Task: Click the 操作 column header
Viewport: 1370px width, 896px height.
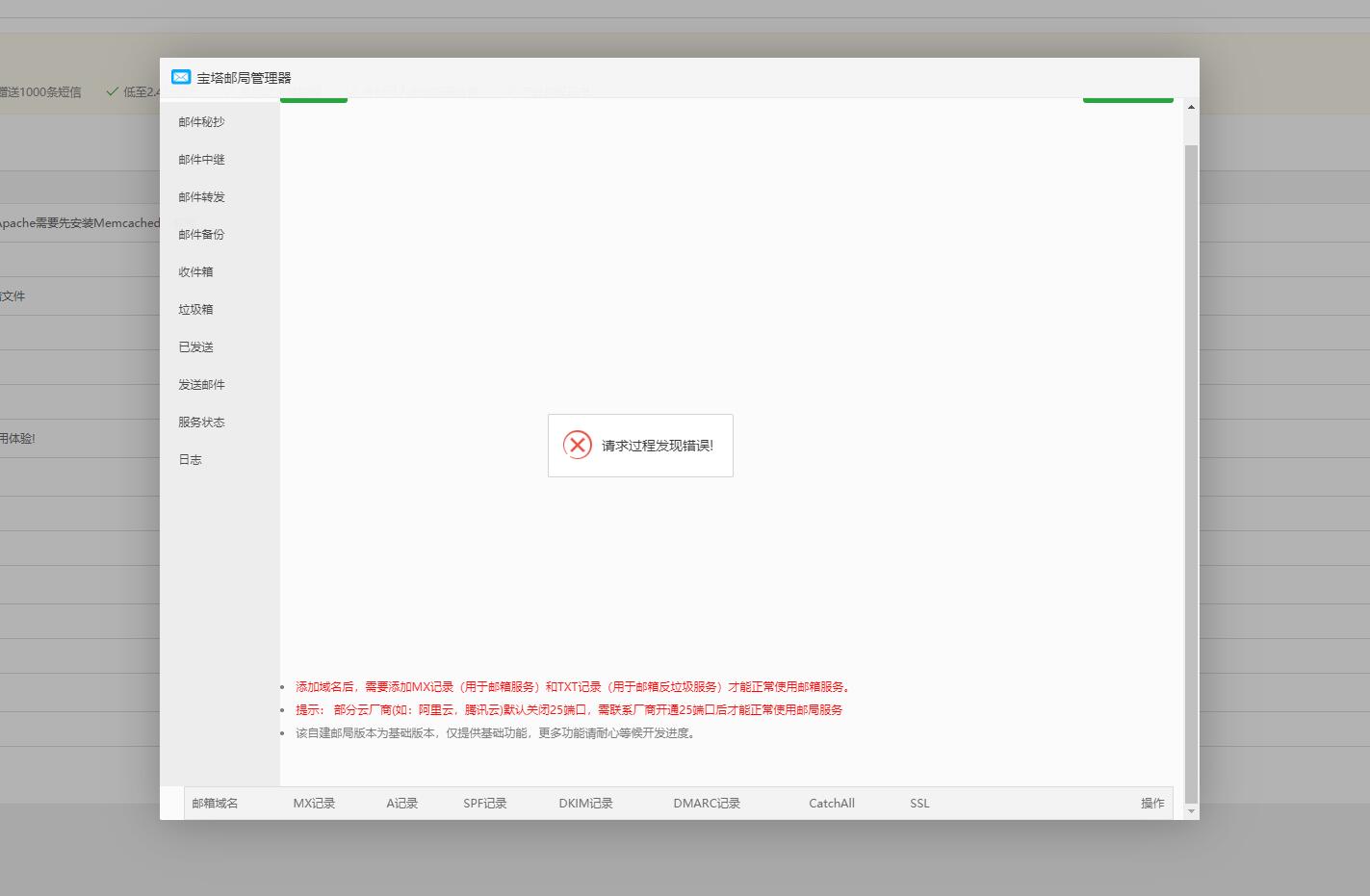Action: [1152, 804]
